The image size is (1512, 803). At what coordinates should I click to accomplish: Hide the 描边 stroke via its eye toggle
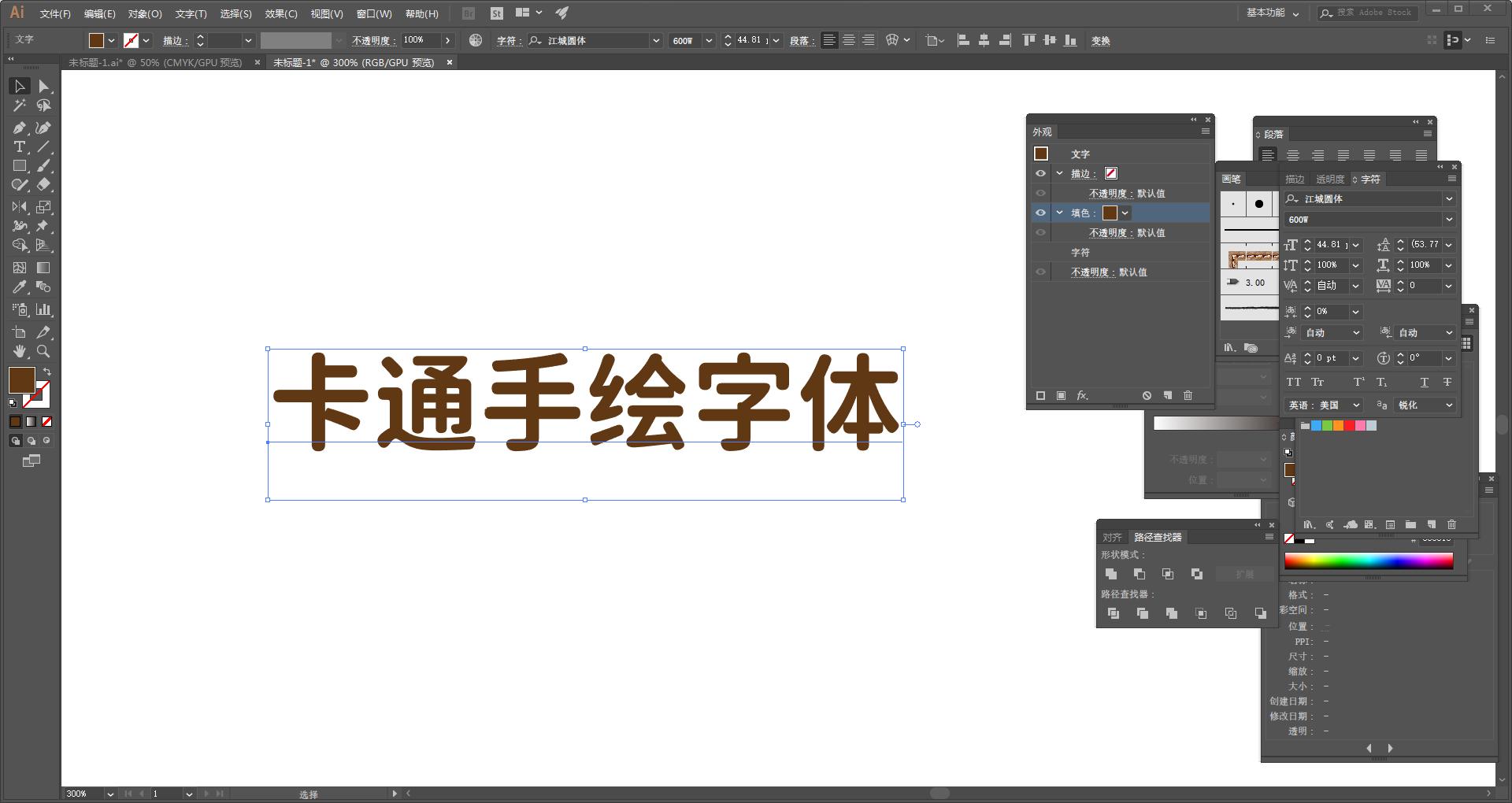1041,173
